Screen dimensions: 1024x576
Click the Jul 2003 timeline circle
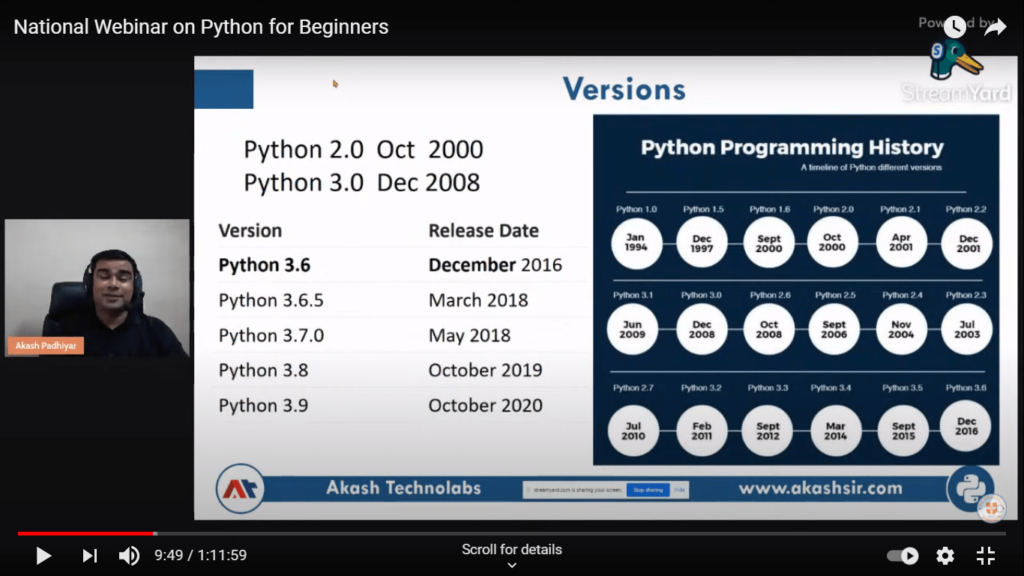pyautogui.click(x=967, y=329)
